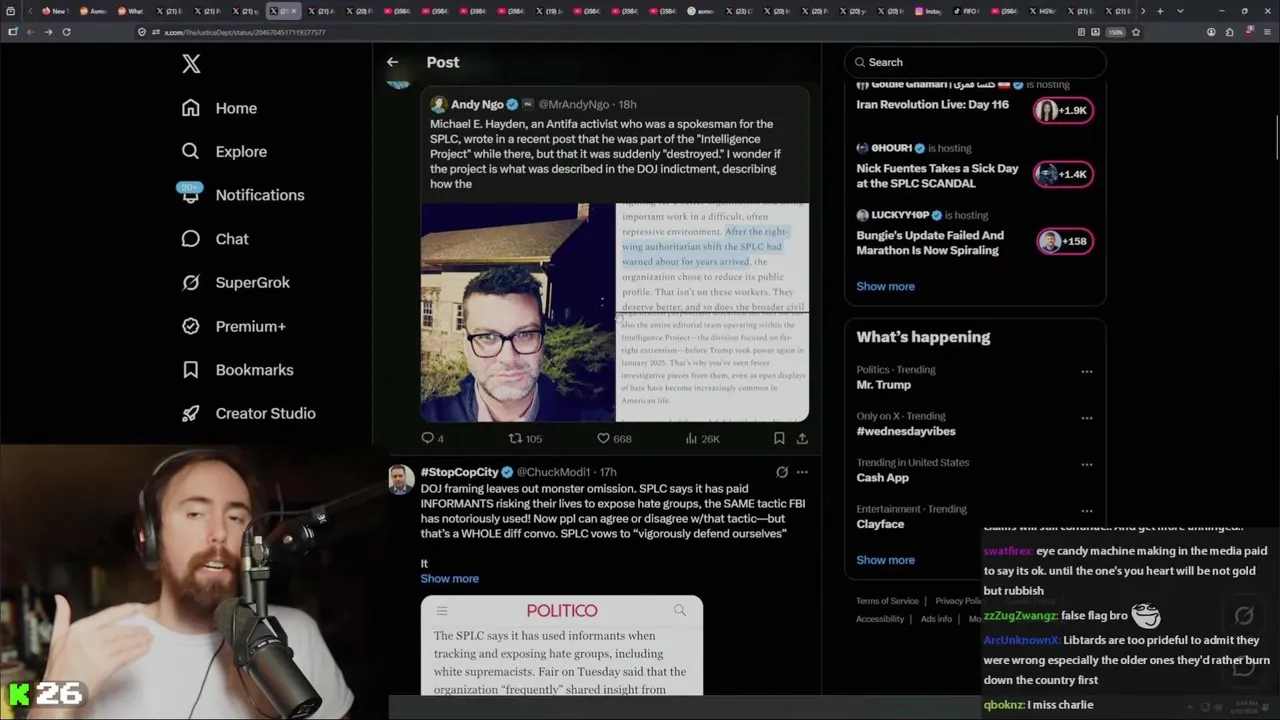Click the 150% zoom indicator in the address bar
1280x720 pixels.
pyautogui.click(x=1116, y=32)
